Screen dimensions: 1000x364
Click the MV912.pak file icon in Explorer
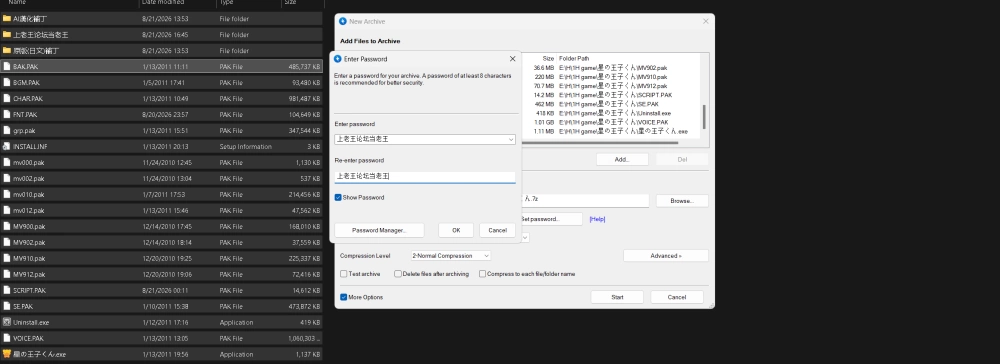pos(7,274)
